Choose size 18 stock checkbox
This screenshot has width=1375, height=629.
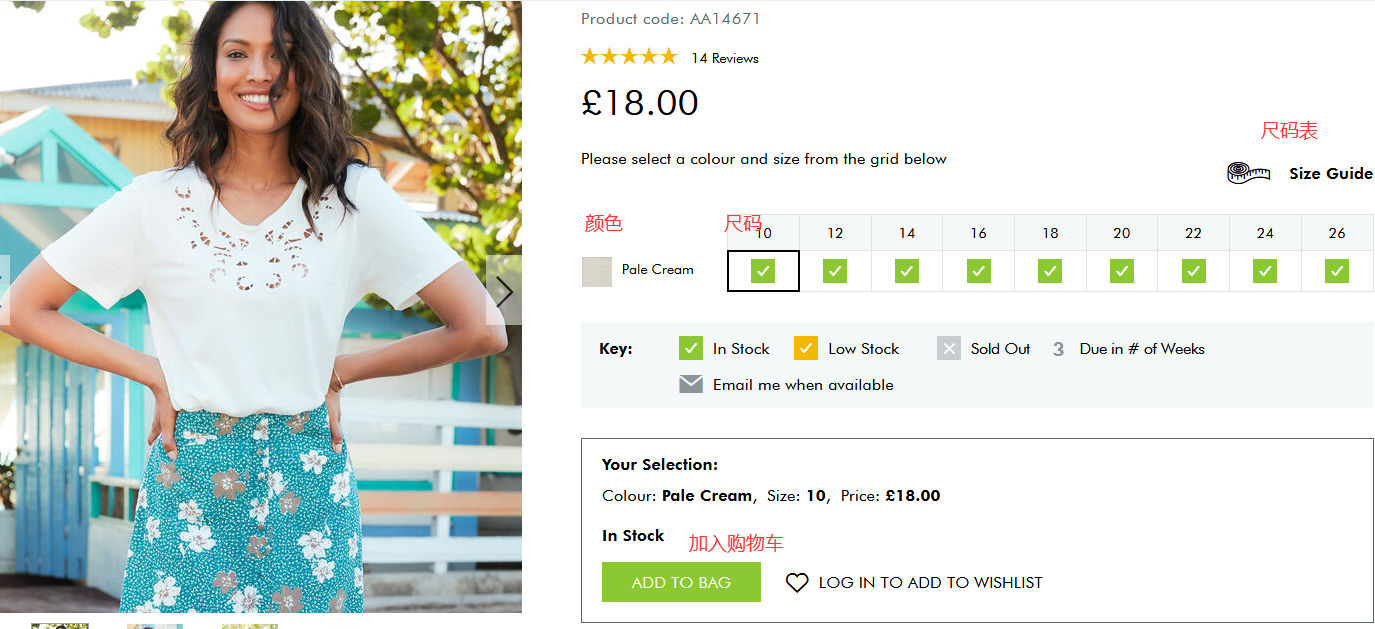point(1050,271)
